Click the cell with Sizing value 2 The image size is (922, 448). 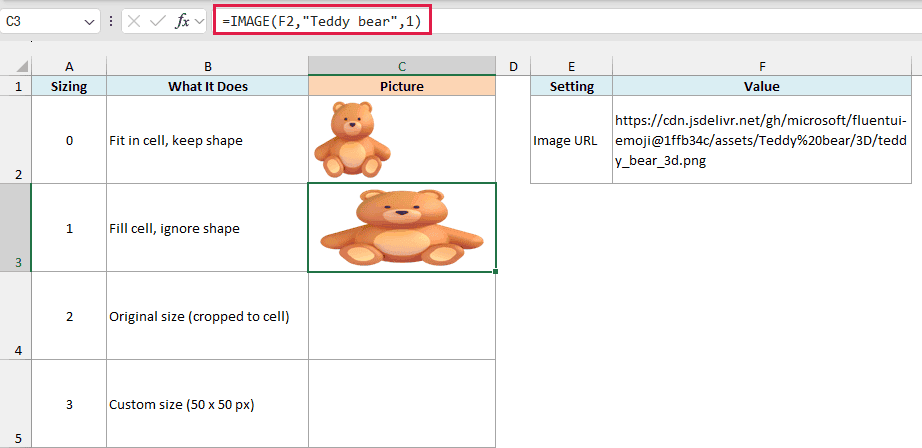[69, 316]
